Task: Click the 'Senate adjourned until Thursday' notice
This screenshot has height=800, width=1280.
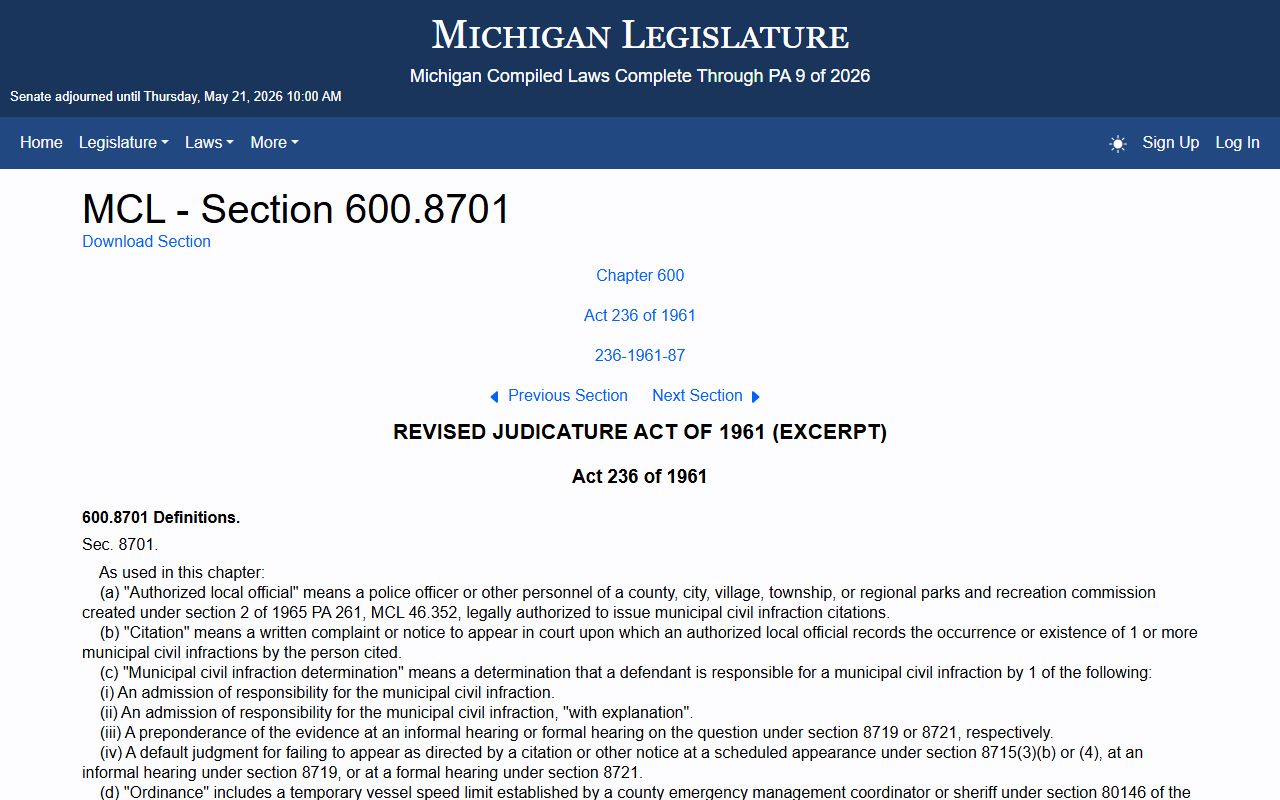Action: (176, 97)
